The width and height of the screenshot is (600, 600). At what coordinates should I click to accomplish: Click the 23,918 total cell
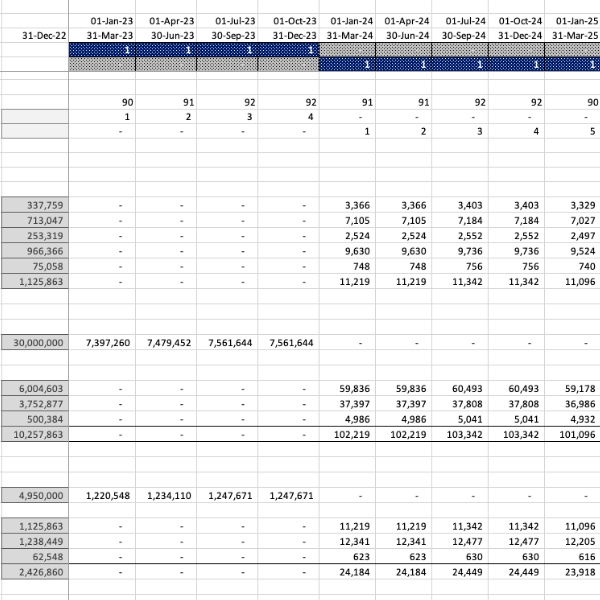pos(574,573)
